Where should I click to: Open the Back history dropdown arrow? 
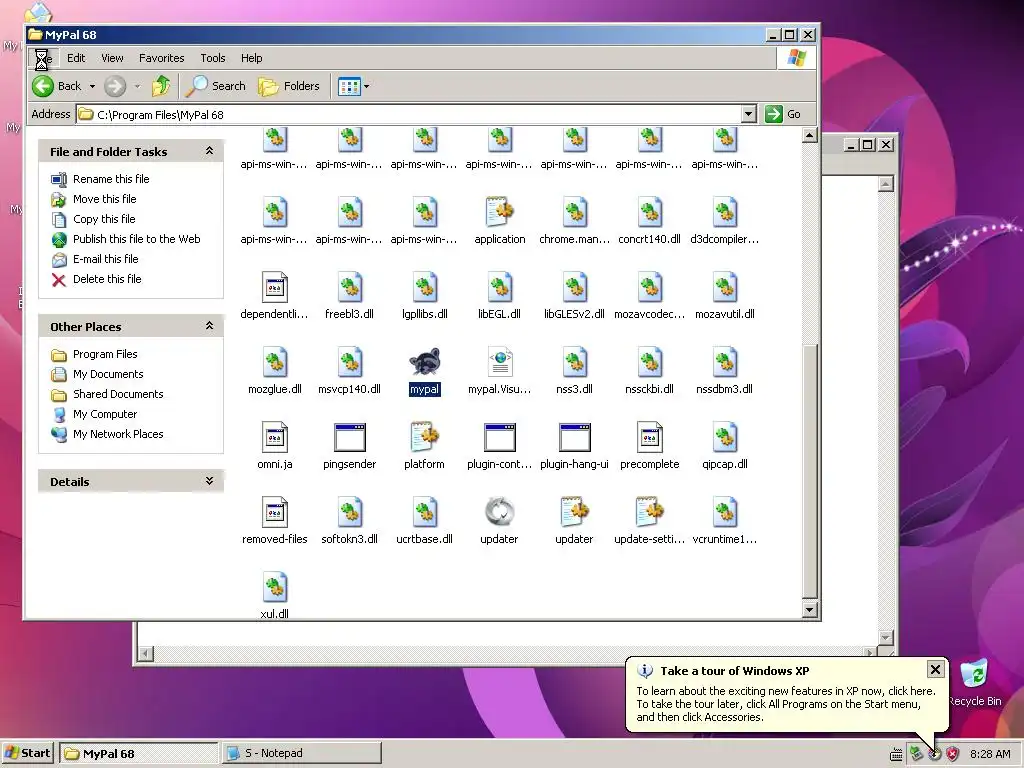[92, 86]
